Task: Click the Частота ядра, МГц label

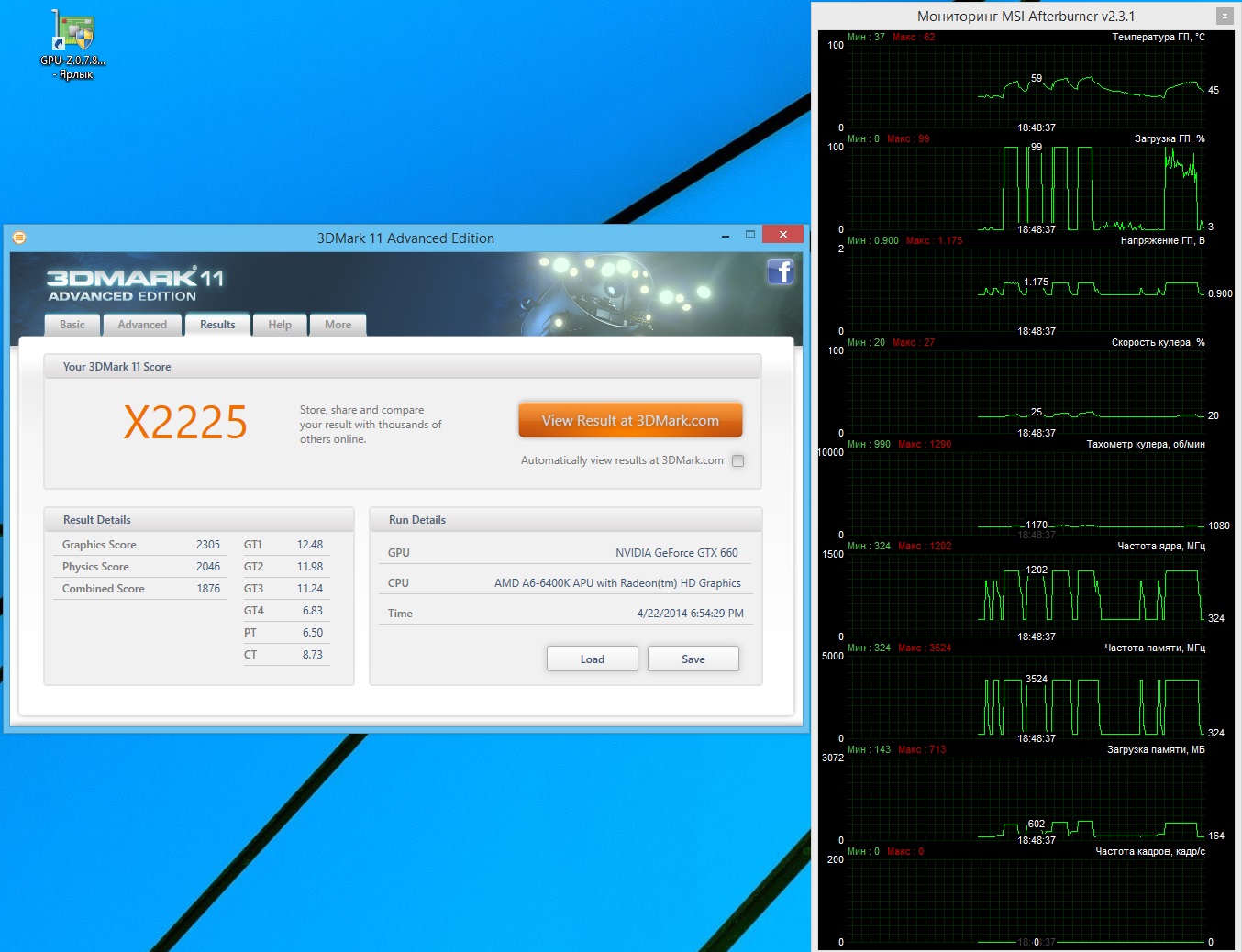Action: 1161,547
